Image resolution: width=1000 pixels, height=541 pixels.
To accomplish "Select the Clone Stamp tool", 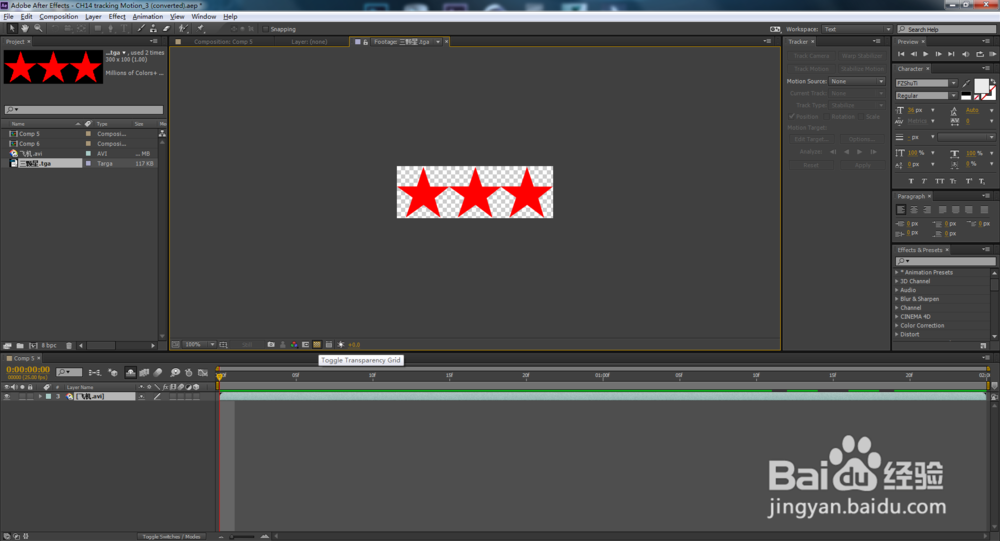I will click(x=154, y=29).
